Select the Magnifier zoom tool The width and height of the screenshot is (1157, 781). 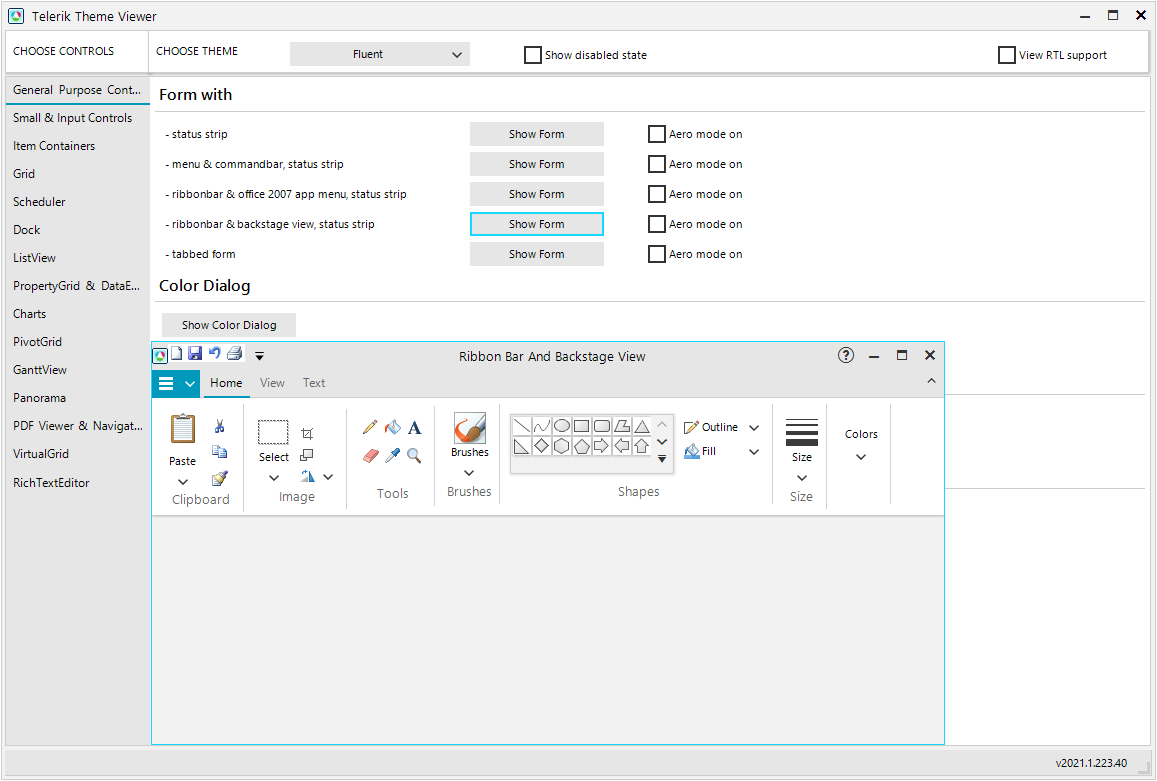coord(415,456)
